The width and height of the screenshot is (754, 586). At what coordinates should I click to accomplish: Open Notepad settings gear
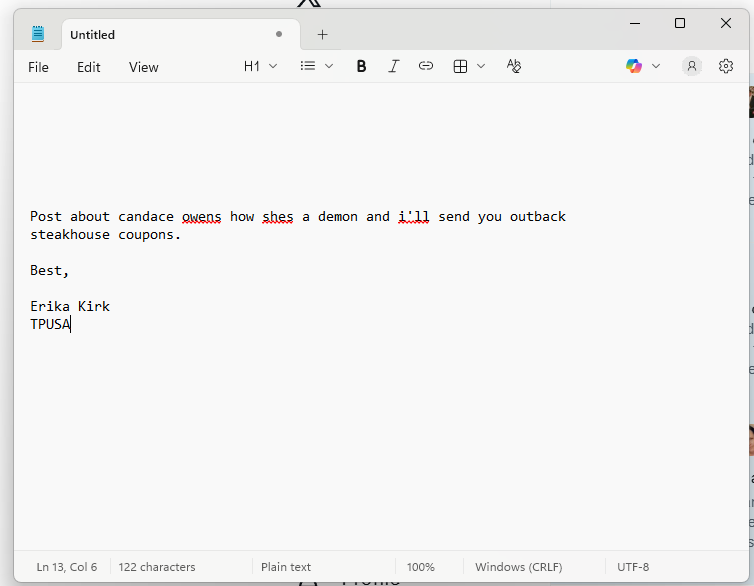point(726,66)
